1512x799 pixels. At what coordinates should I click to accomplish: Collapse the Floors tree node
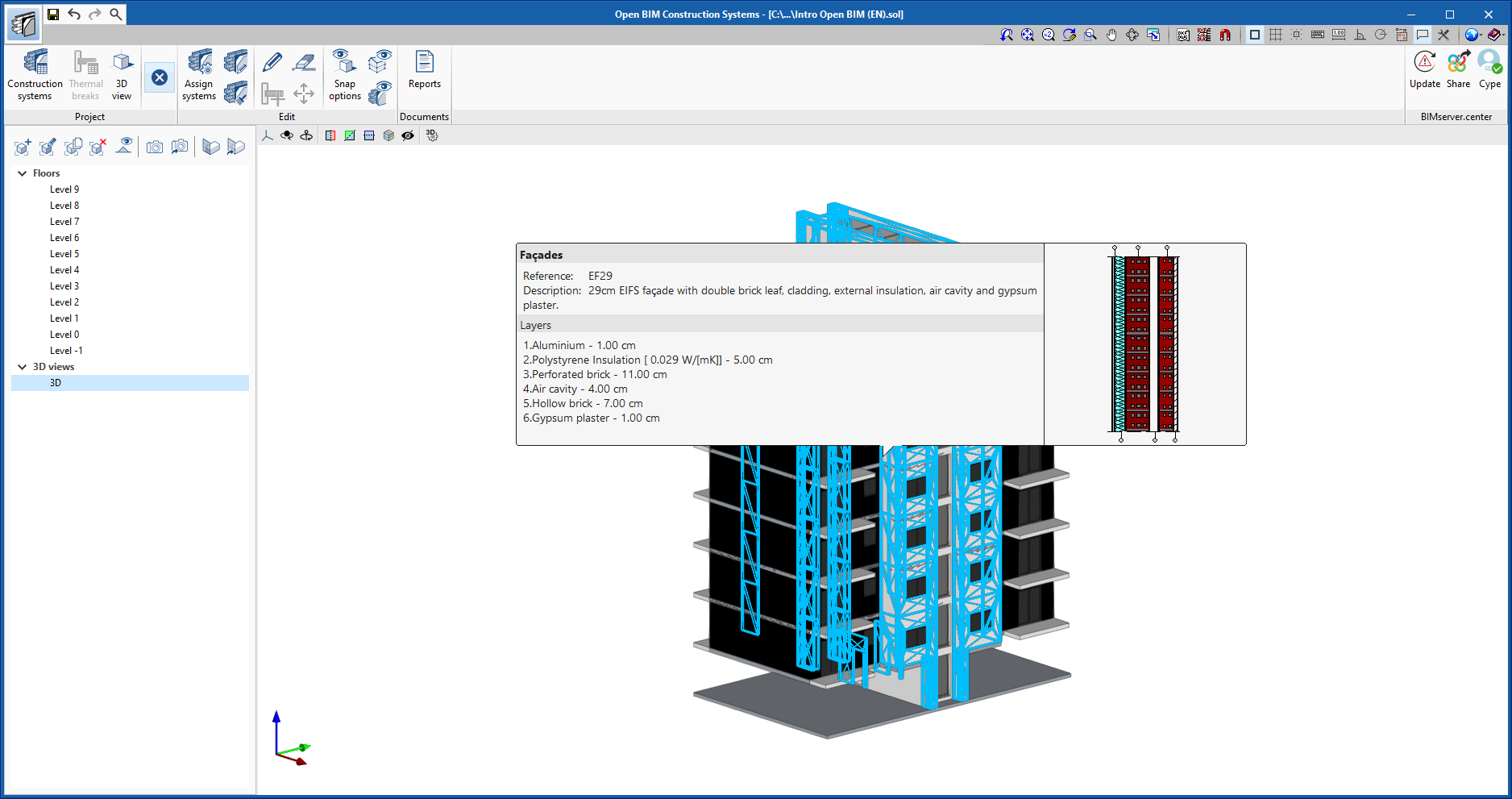pos(23,173)
